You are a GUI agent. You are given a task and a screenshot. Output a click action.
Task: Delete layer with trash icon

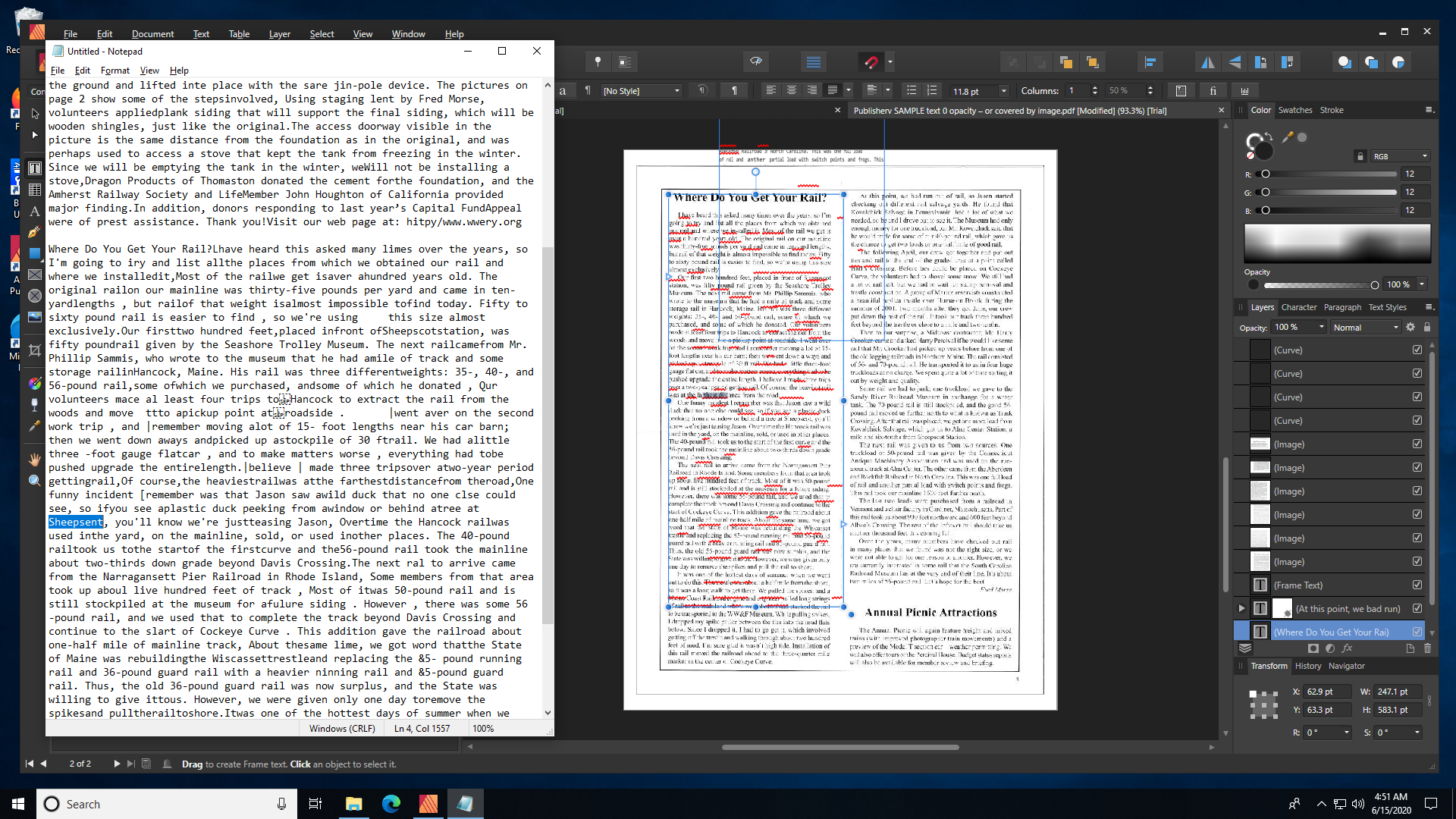(1427, 648)
